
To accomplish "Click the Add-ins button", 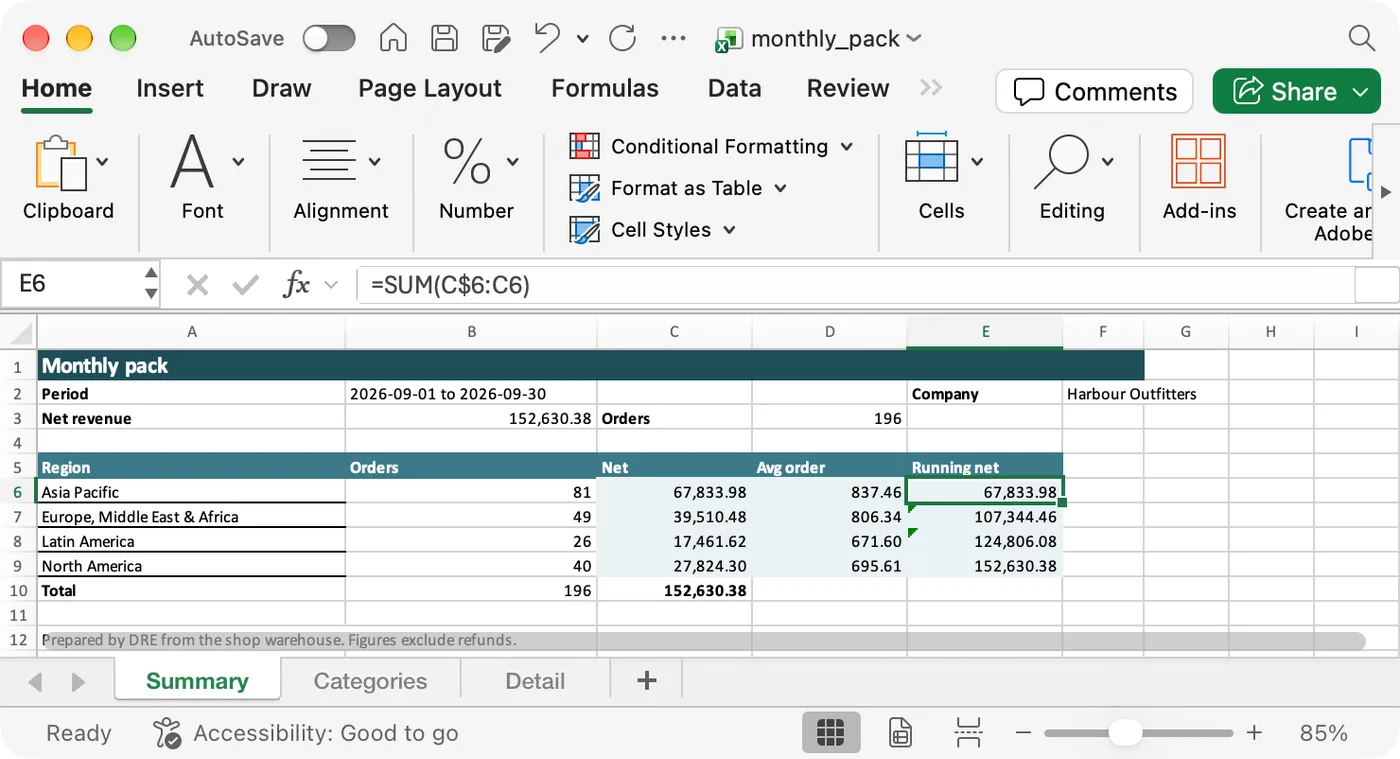I will click(x=1199, y=177).
